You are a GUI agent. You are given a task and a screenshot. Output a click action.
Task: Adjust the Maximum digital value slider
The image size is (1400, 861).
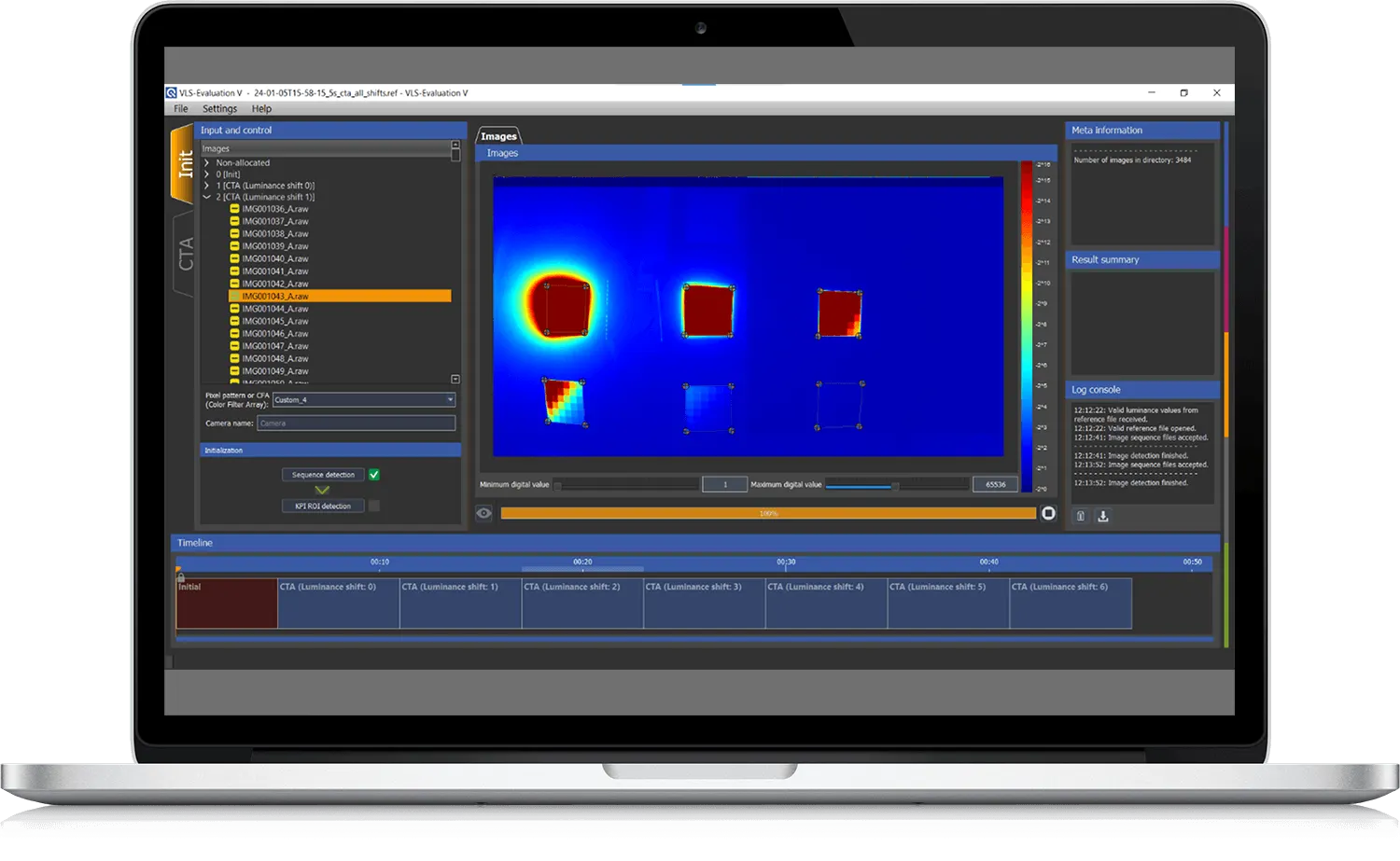(897, 484)
